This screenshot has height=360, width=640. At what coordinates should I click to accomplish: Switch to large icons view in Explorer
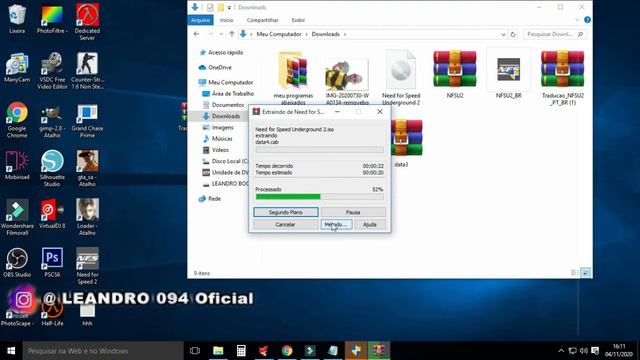click(585, 273)
